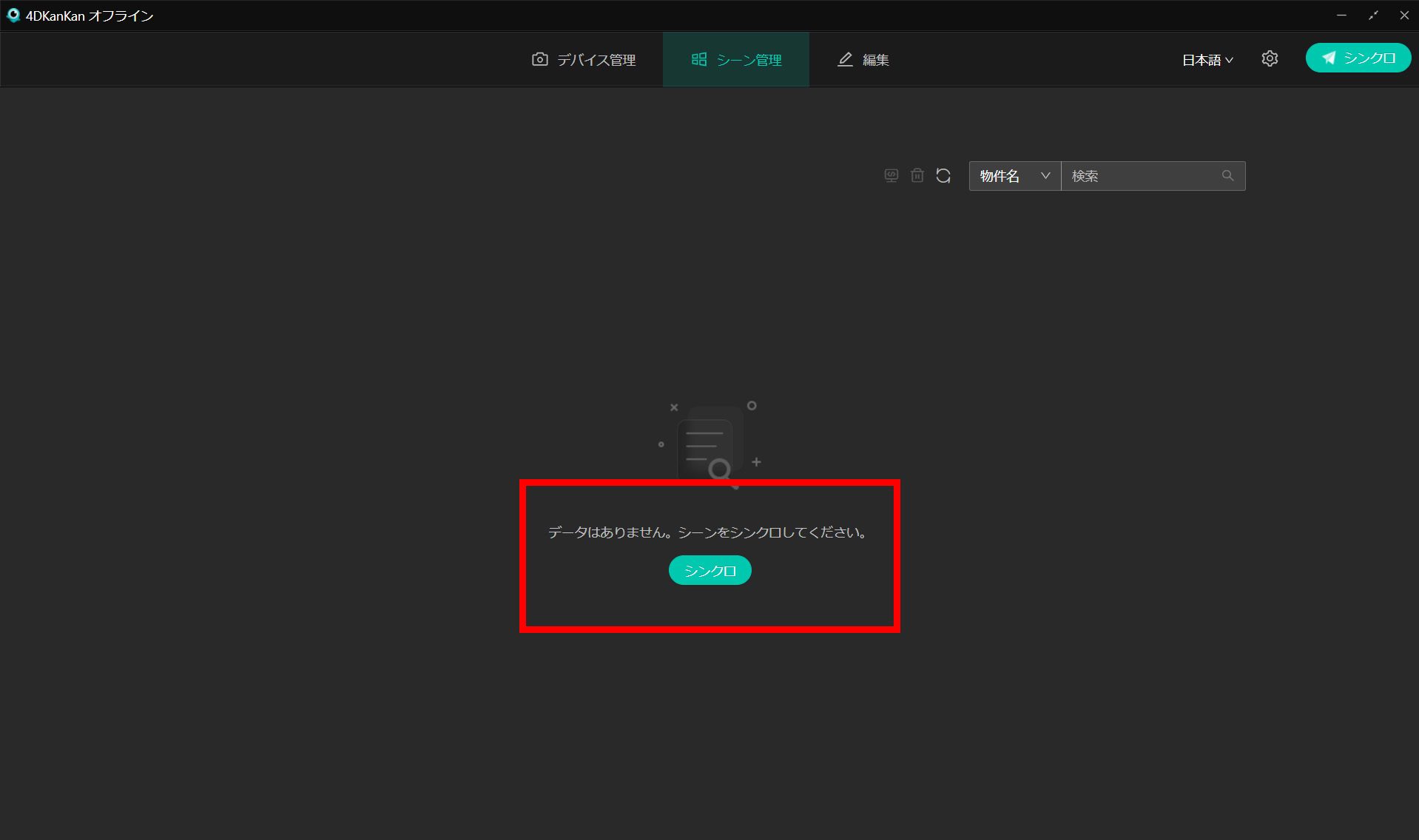Refresh the scene list with circular arrows
The height and width of the screenshot is (840, 1419).
pyautogui.click(x=943, y=176)
